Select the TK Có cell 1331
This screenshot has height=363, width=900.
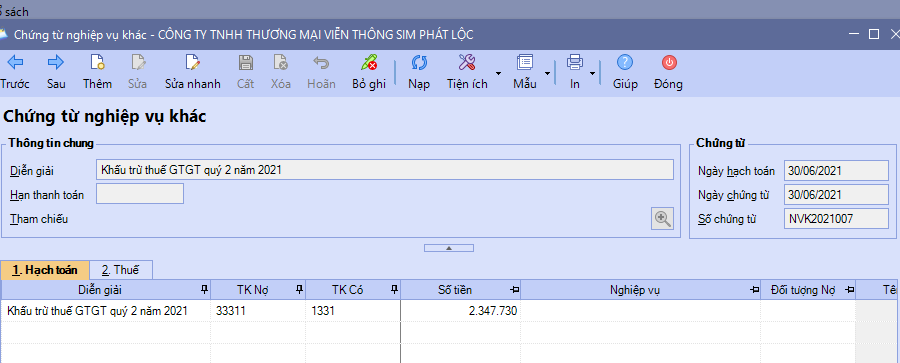click(353, 311)
